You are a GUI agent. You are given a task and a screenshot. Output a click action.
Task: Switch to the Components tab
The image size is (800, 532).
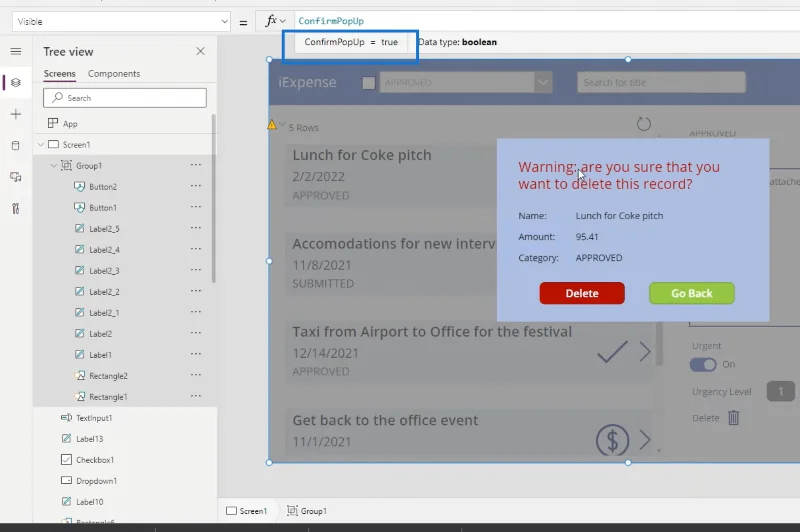point(114,73)
